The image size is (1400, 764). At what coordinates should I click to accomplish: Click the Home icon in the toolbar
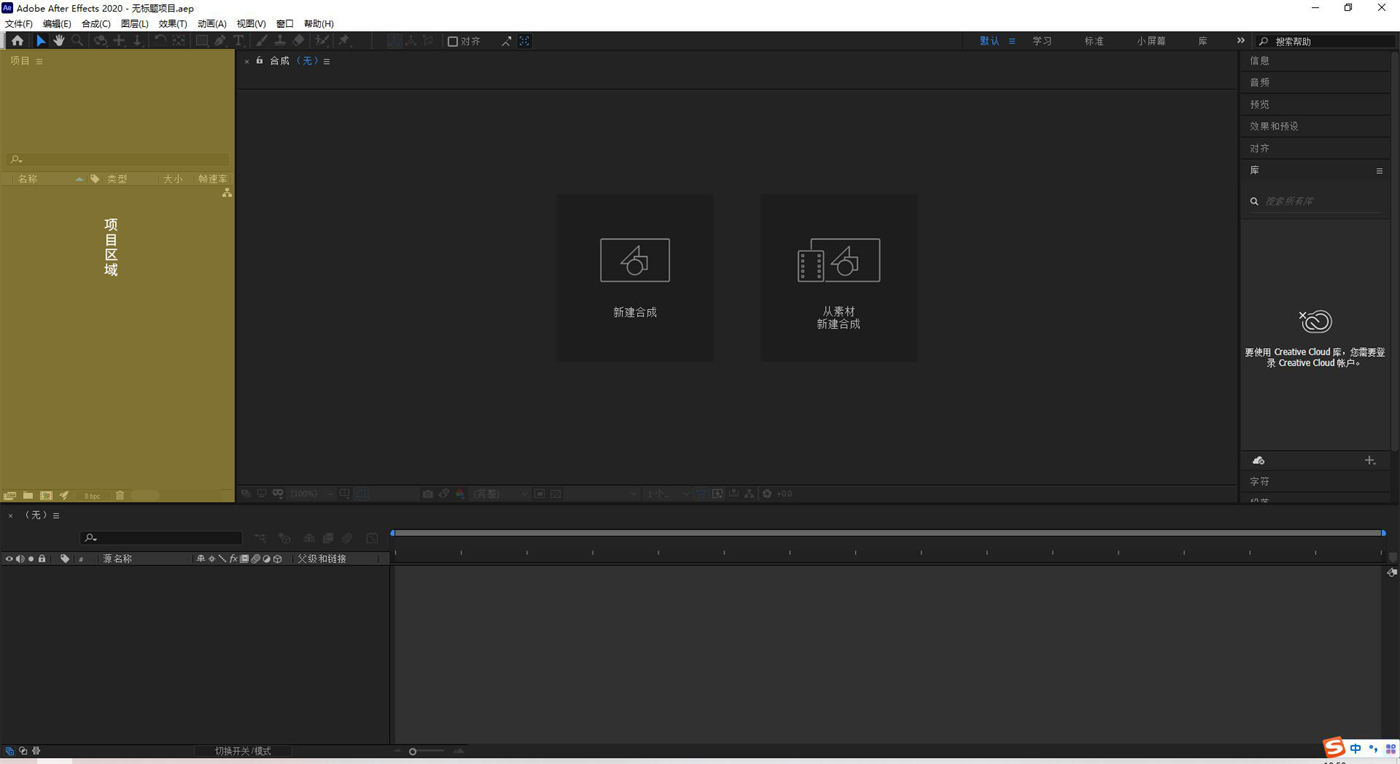(x=17, y=41)
